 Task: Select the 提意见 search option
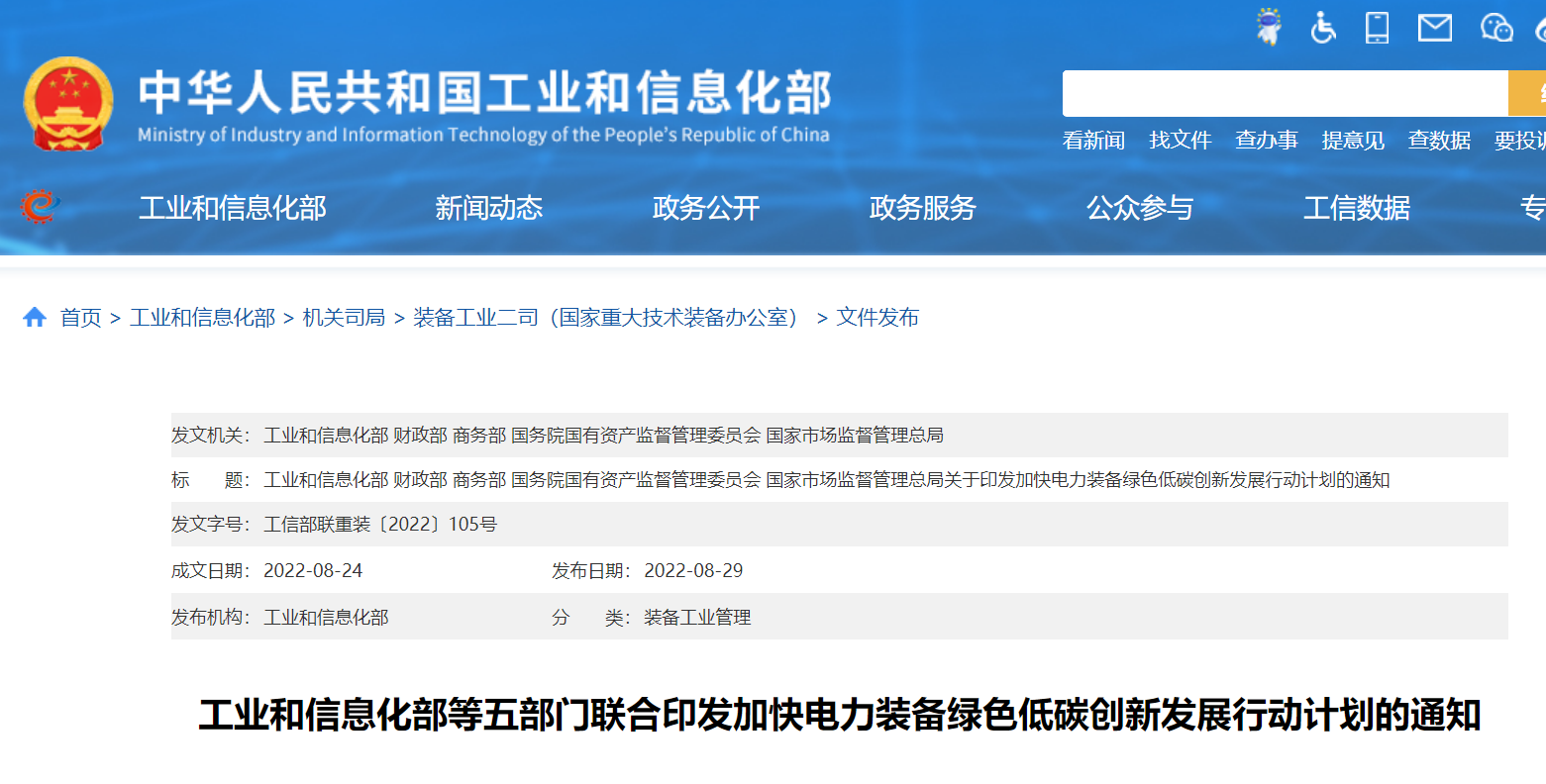(1353, 141)
